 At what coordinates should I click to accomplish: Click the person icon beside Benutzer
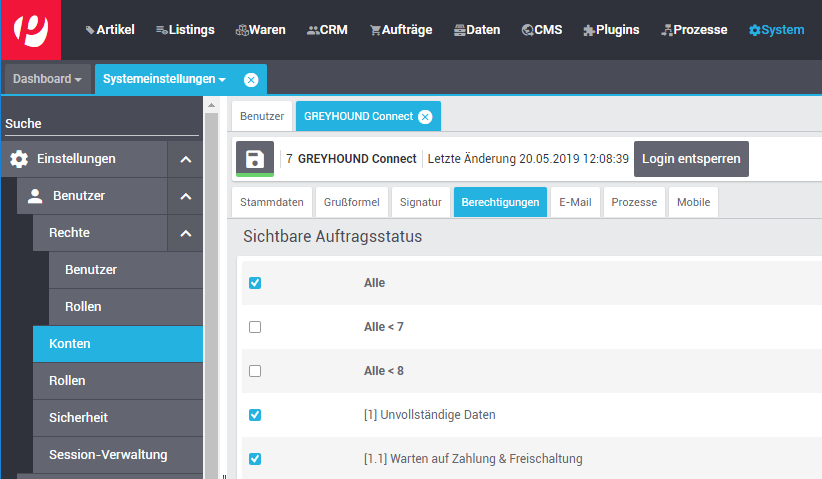pyautogui.click(x=35, y=196)
